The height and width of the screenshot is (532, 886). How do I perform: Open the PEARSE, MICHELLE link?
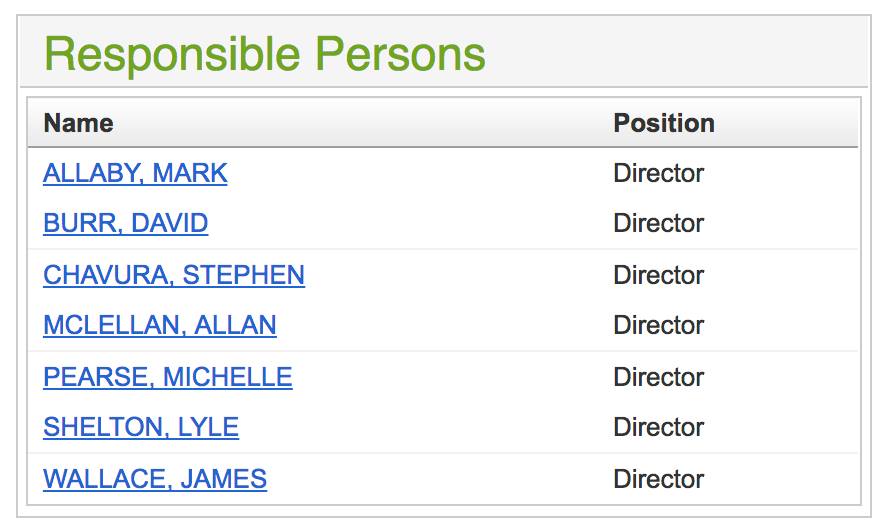click(167, 377)
